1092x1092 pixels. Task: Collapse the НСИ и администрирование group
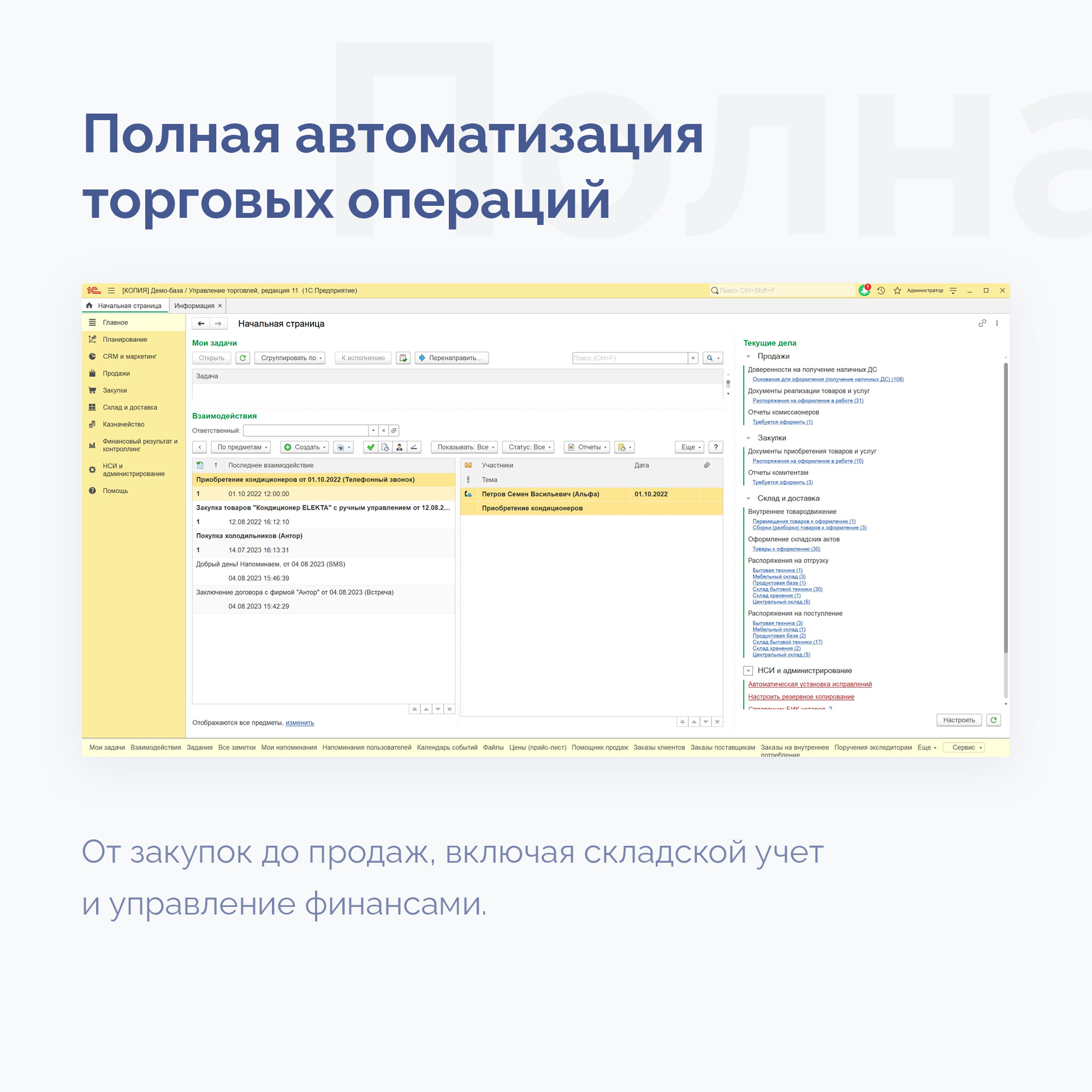749,671
